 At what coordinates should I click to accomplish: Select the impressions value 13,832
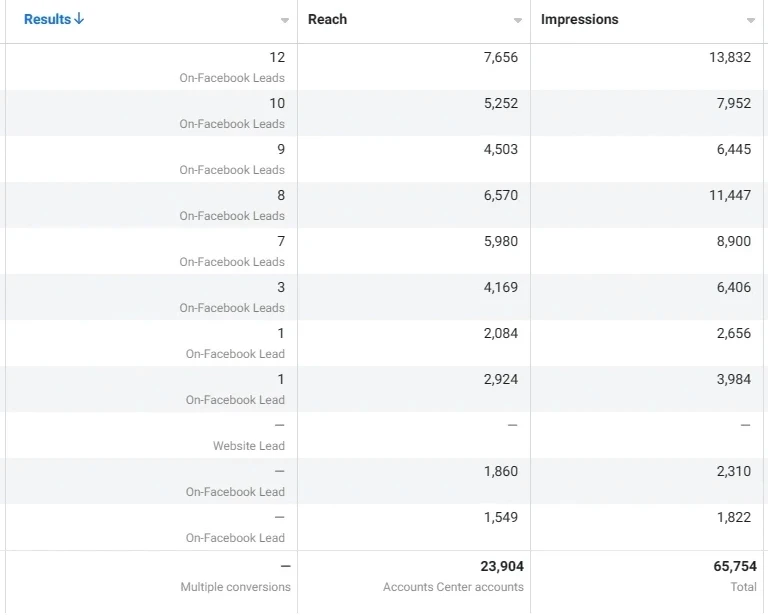[x=730, y=57]
